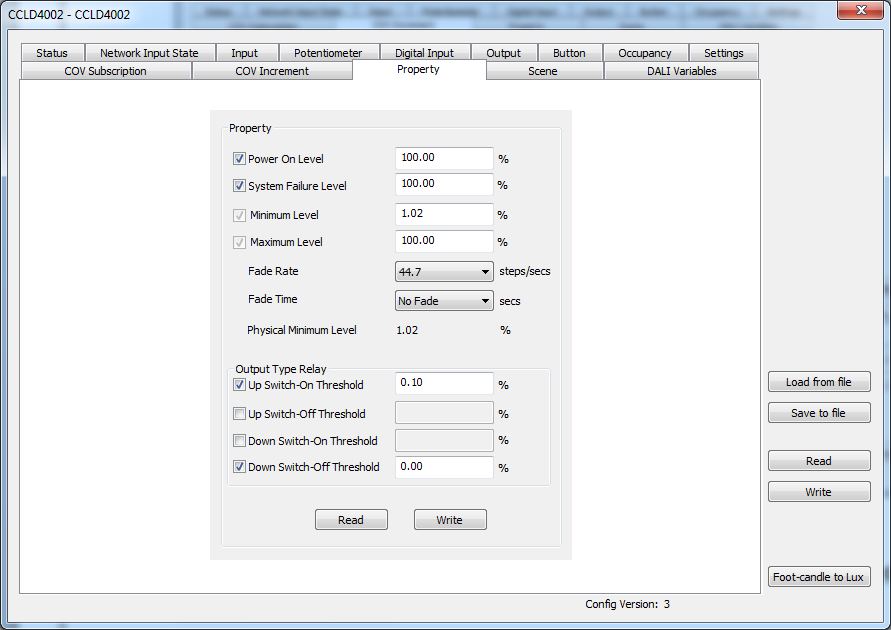Image resolution: width=891 pixels, height=630 pixels.
Task: Click Read button inside Property group
Action: click(x=351, y=520)
